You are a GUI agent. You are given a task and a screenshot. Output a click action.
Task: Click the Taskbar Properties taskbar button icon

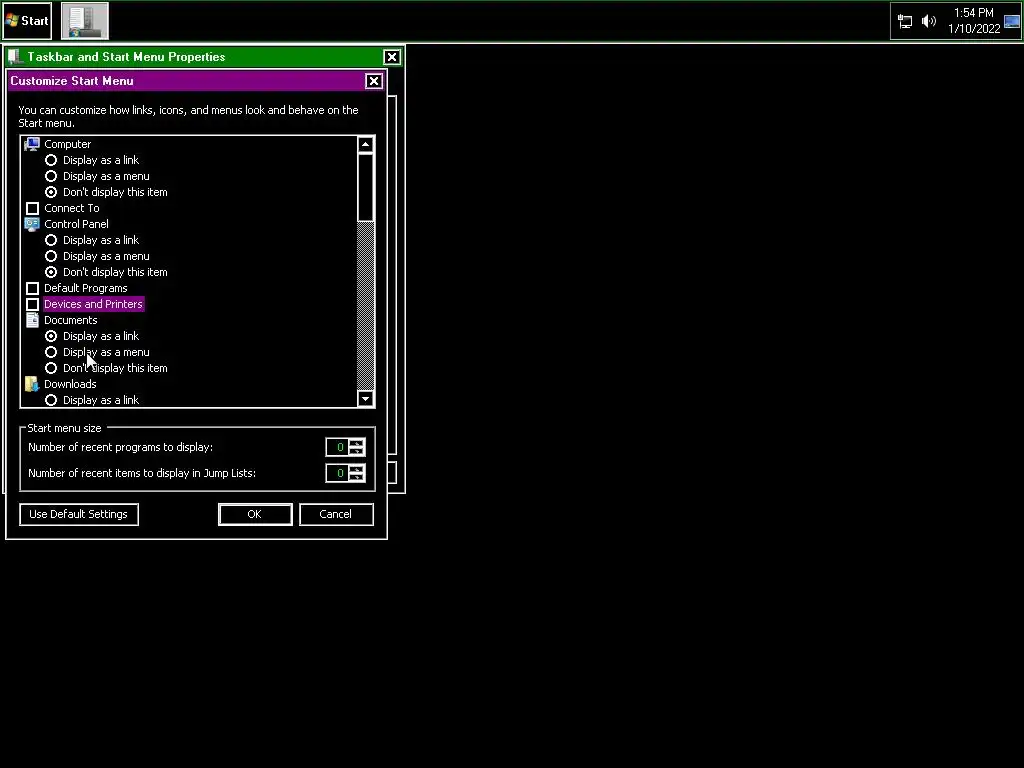click(x=85, y=21)
